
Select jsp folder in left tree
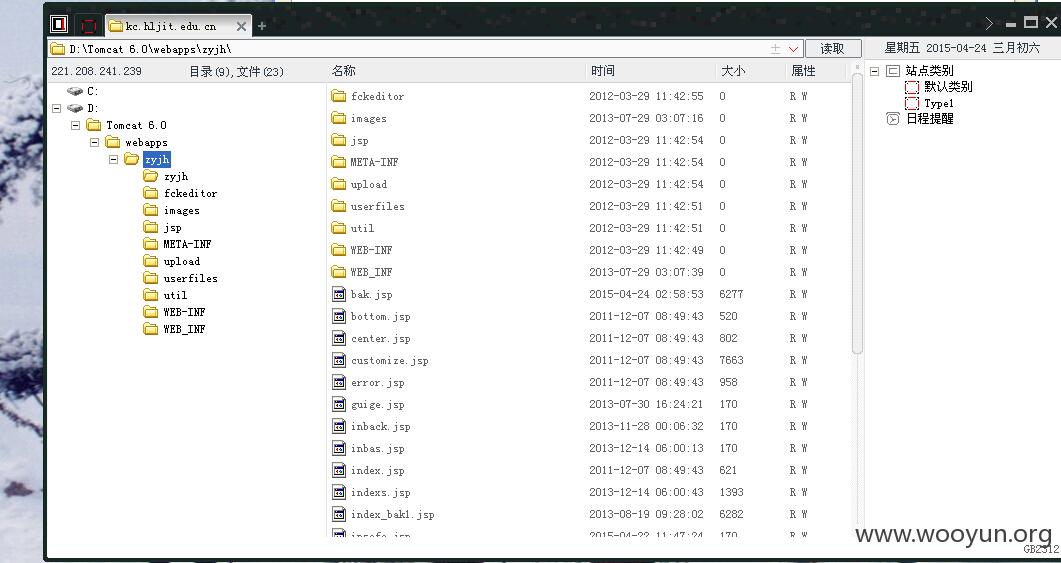[x=173, y=227]
